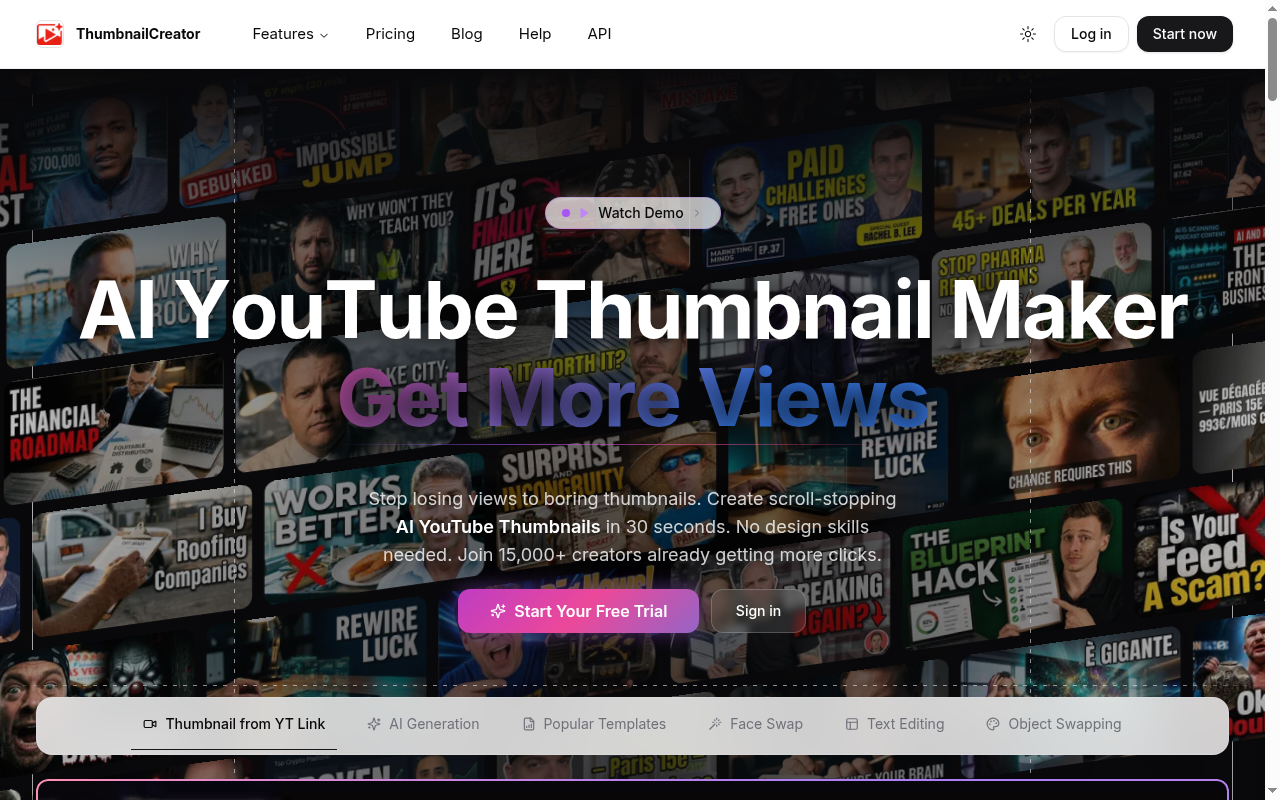
Task: Switch to the Face Swap tab
Action: pos(755,724)
